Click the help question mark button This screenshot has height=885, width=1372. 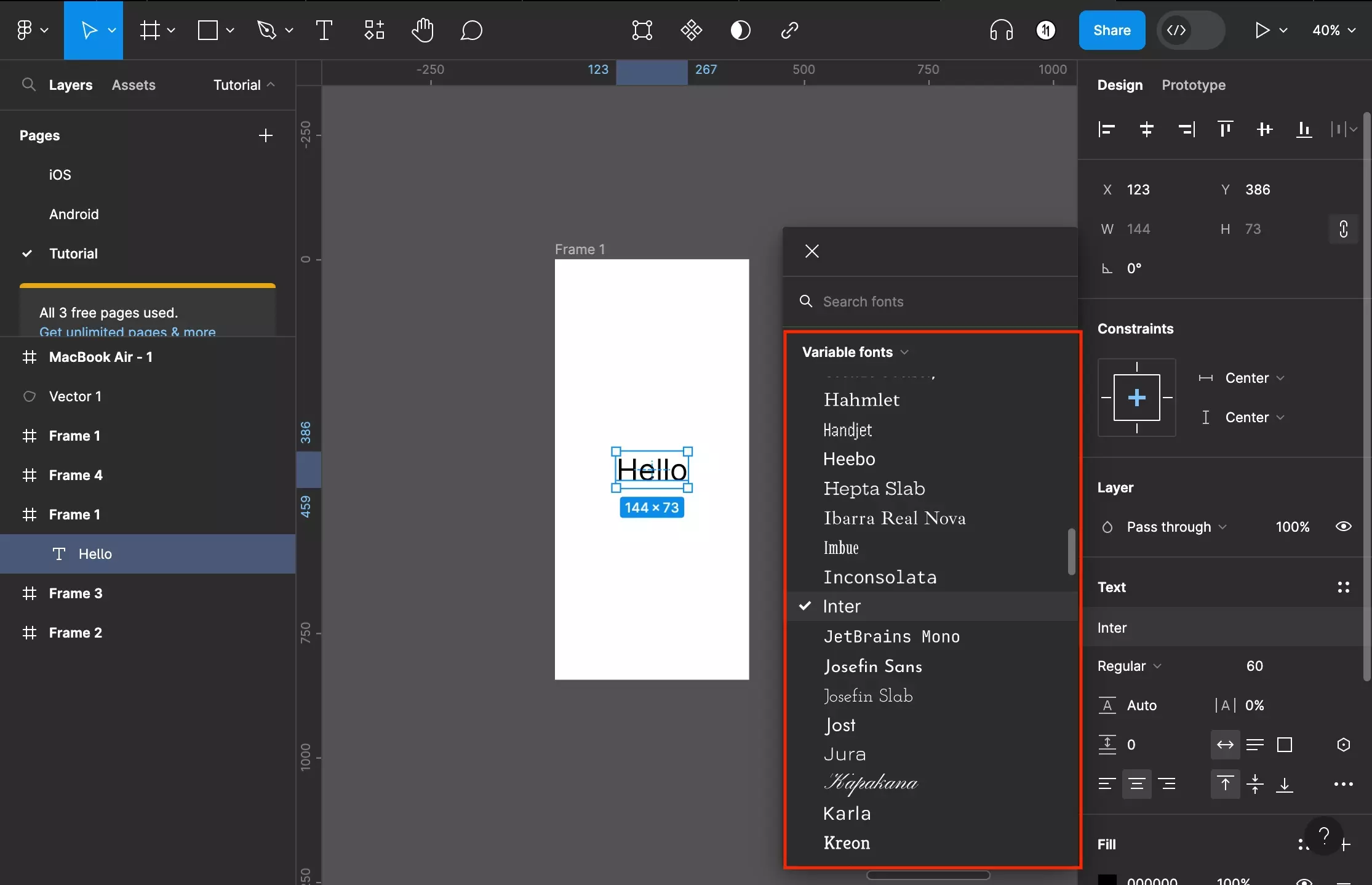coord(1324,836)
